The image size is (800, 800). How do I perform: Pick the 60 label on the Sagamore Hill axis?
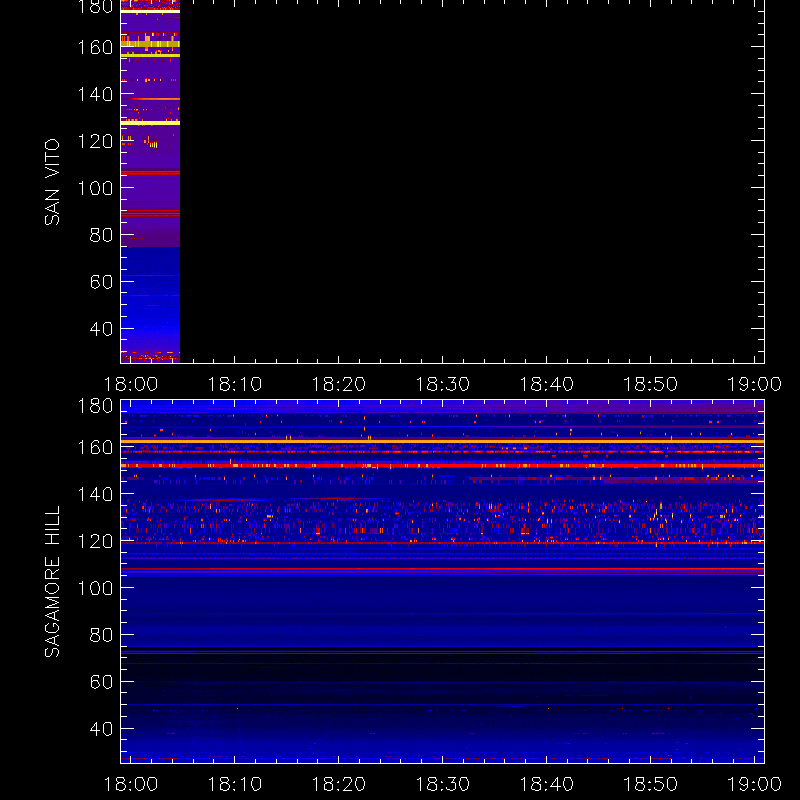click(101, 682)
